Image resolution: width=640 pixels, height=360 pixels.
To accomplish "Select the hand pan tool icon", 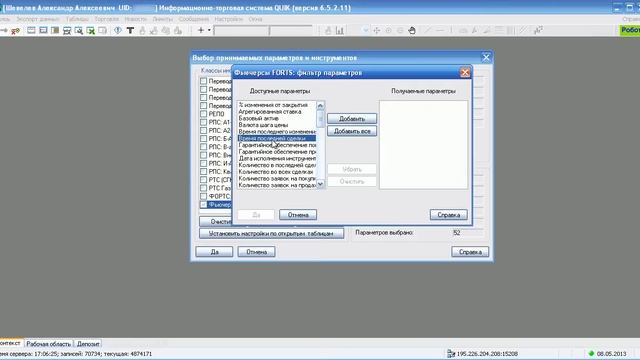I will (412, 31).
